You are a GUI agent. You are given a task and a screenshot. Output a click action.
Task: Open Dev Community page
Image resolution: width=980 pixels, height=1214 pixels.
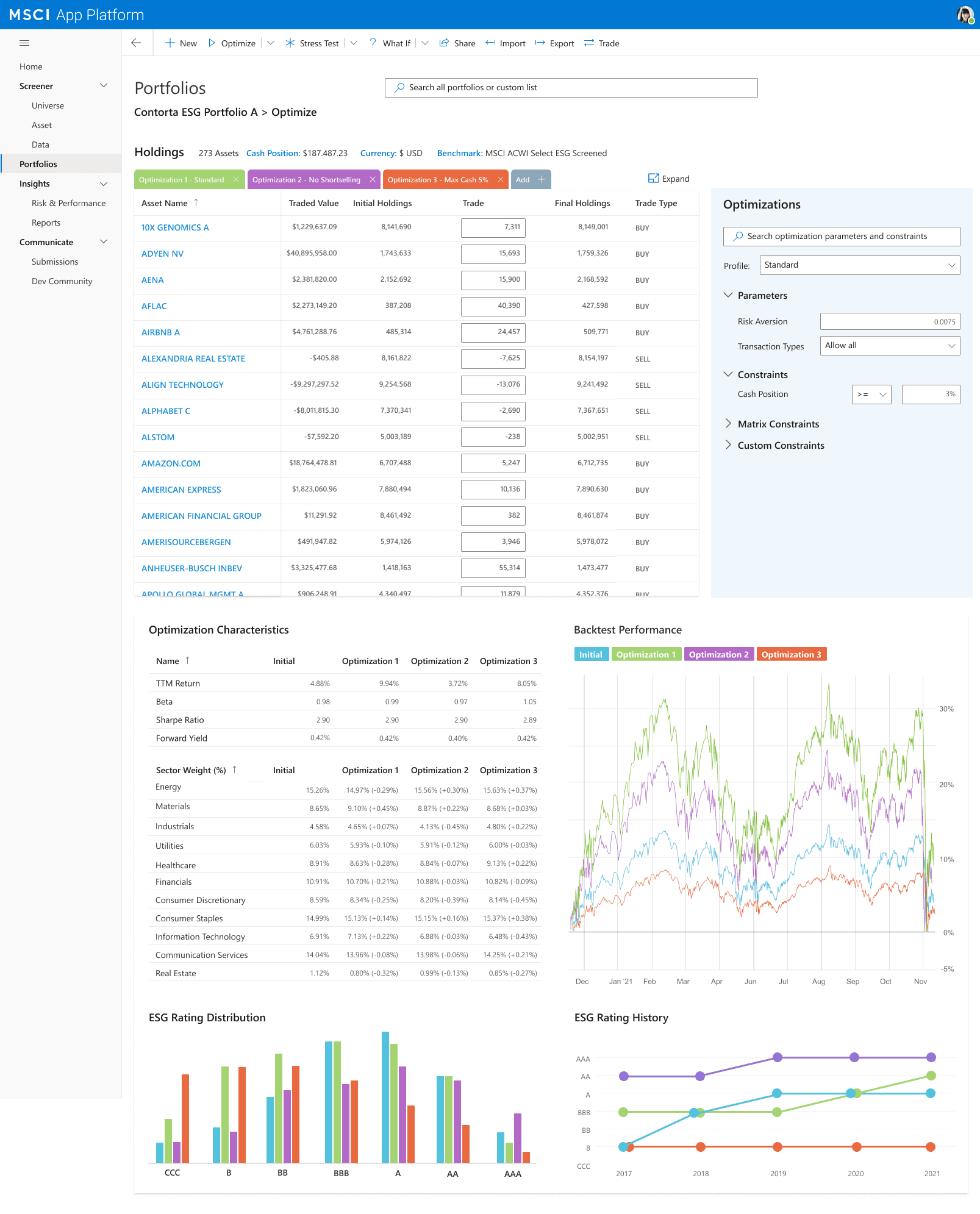pos(62,281)
